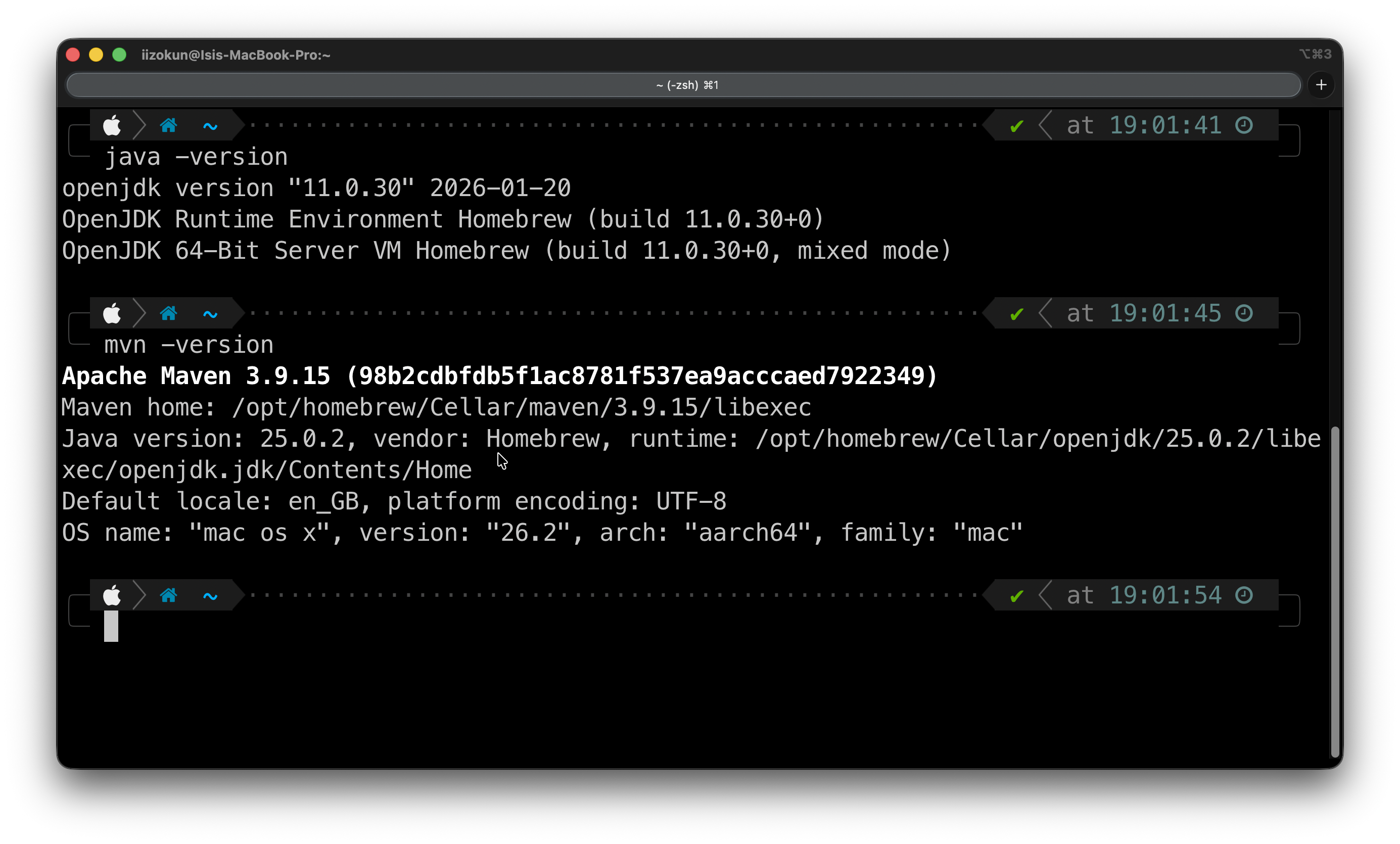This screenshot has width=1400, height=844.
Task: Minimize the terminal with the yellow button
Action: click(96, 55)
